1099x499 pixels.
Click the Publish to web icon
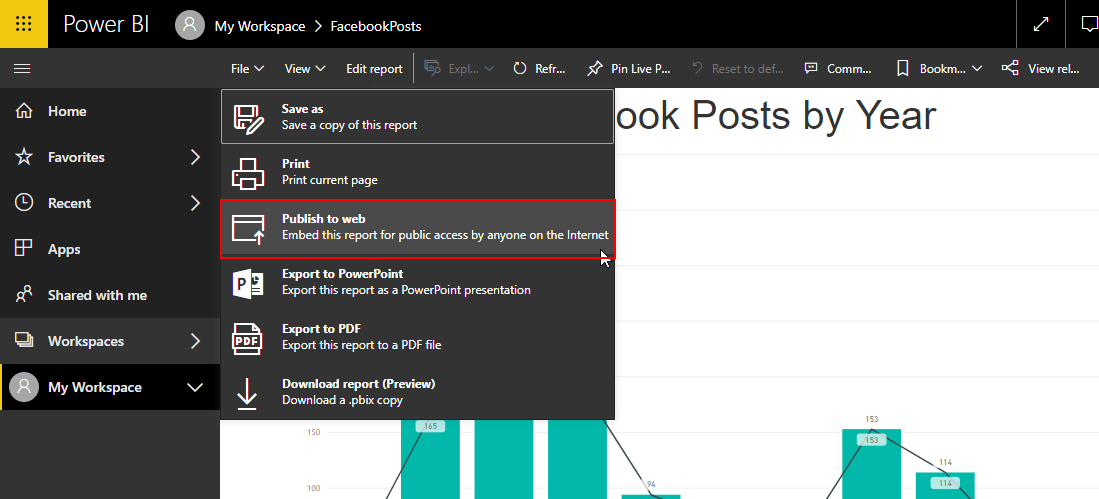click(x=248, y=228)
